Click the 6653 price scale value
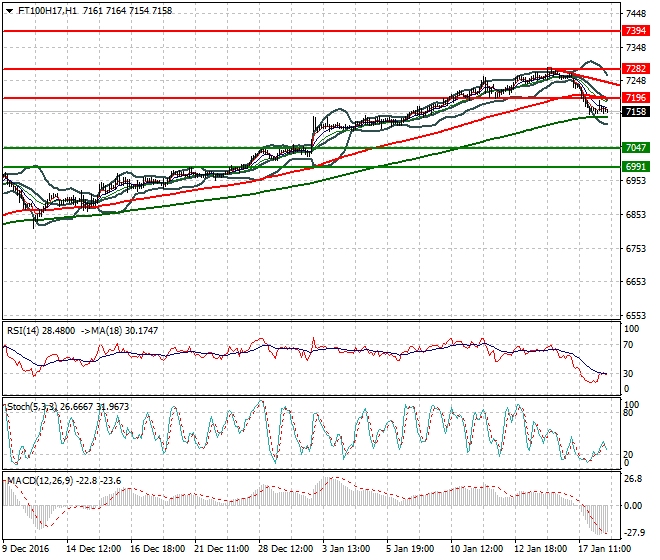660x560 pixels. click(636, 281)
